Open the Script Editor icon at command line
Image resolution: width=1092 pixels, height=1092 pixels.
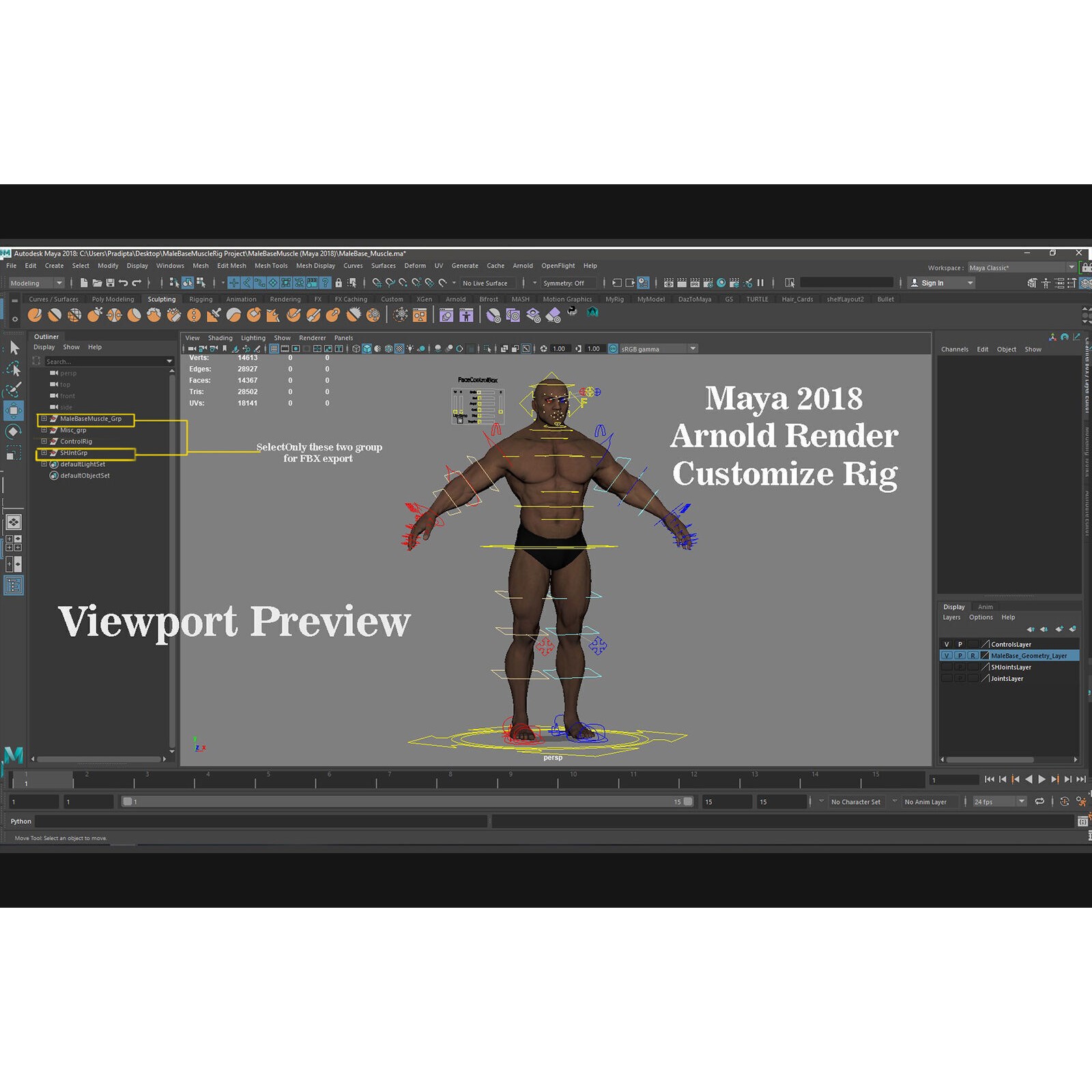[1082, 821]
